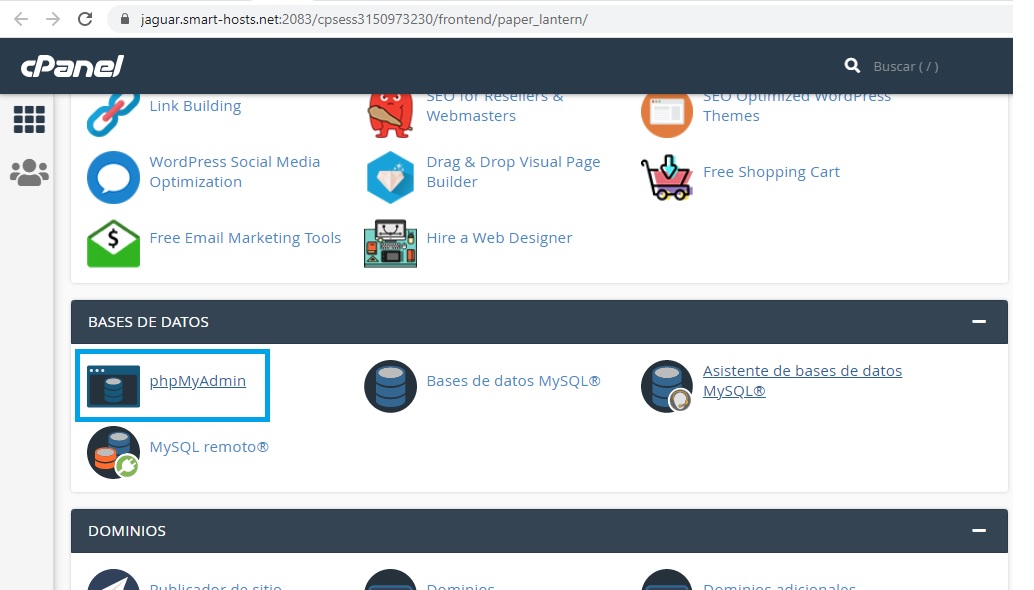Screen dimensions: 1034x590
Task: Click the Bases de datos MySQL icon
Action: click(x=390, y=386)
